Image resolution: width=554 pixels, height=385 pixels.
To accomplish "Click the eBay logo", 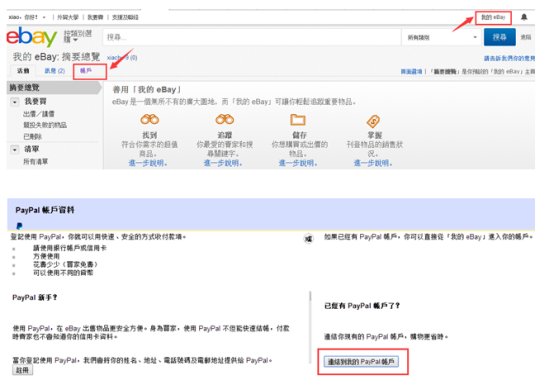I will [x=32, y=37].
